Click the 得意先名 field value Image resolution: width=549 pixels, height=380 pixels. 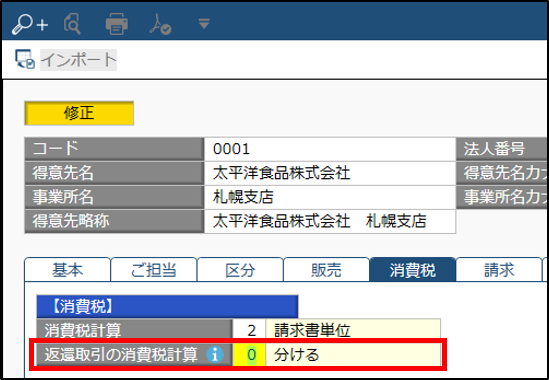coord(330,173)
